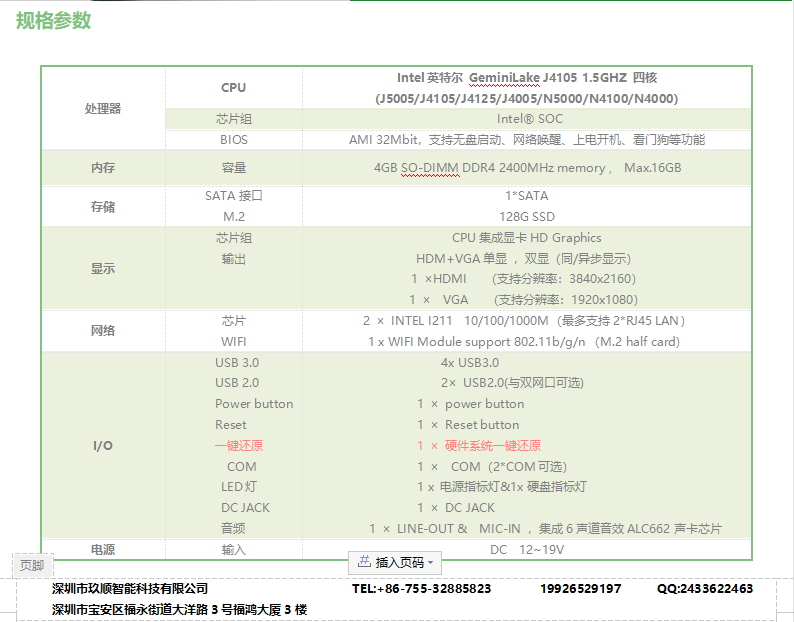Click the 显示 category cell

pyautogui.click(x=103, y=268)
